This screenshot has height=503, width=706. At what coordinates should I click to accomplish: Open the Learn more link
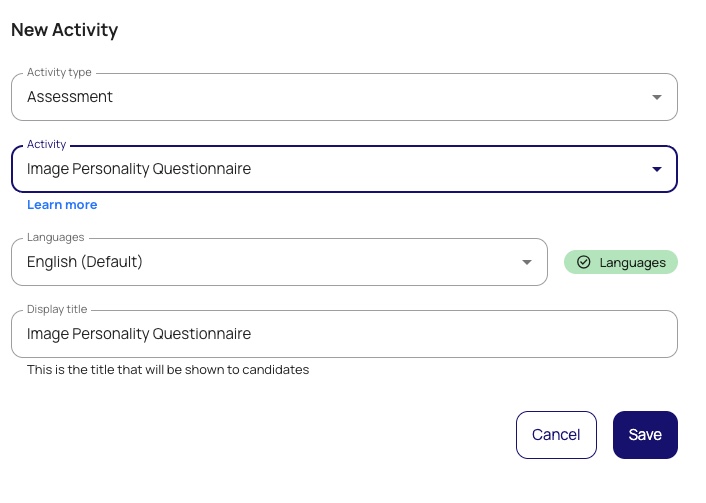[62, 205]
